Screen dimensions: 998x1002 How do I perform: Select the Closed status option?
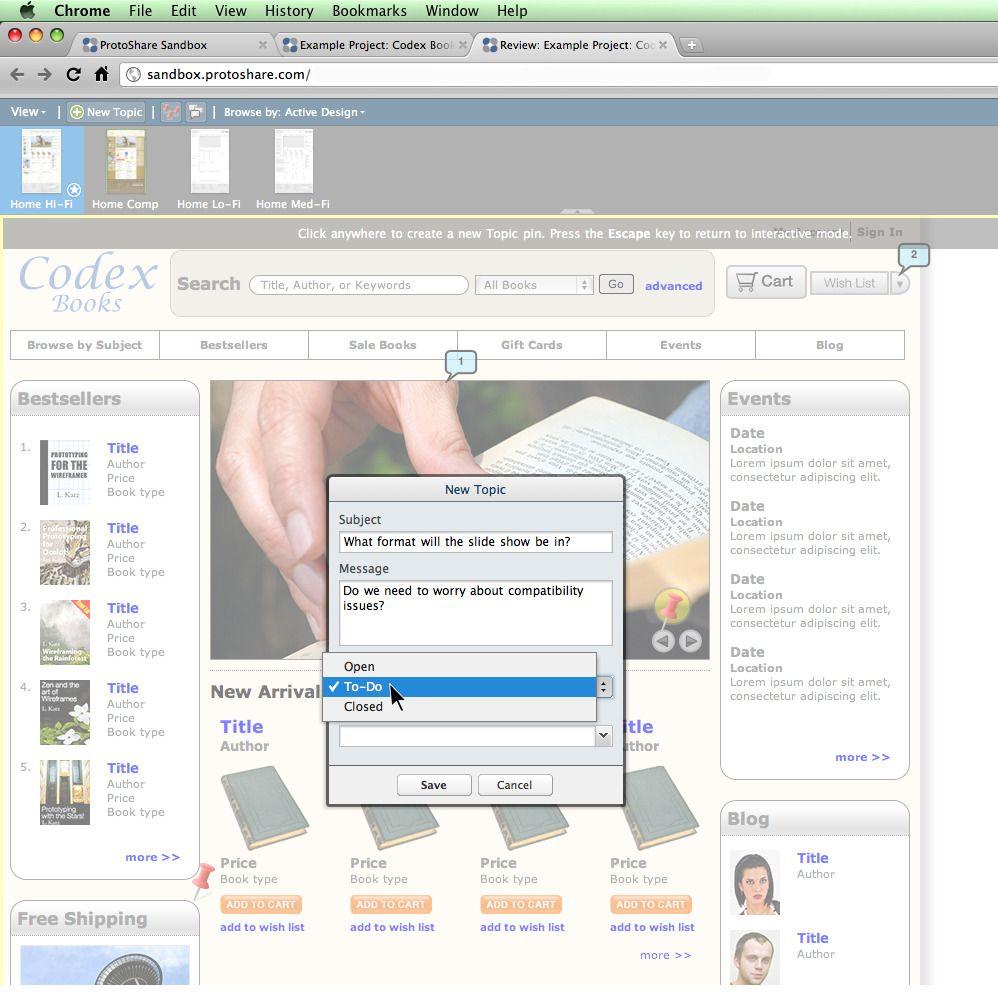point(363,707)
